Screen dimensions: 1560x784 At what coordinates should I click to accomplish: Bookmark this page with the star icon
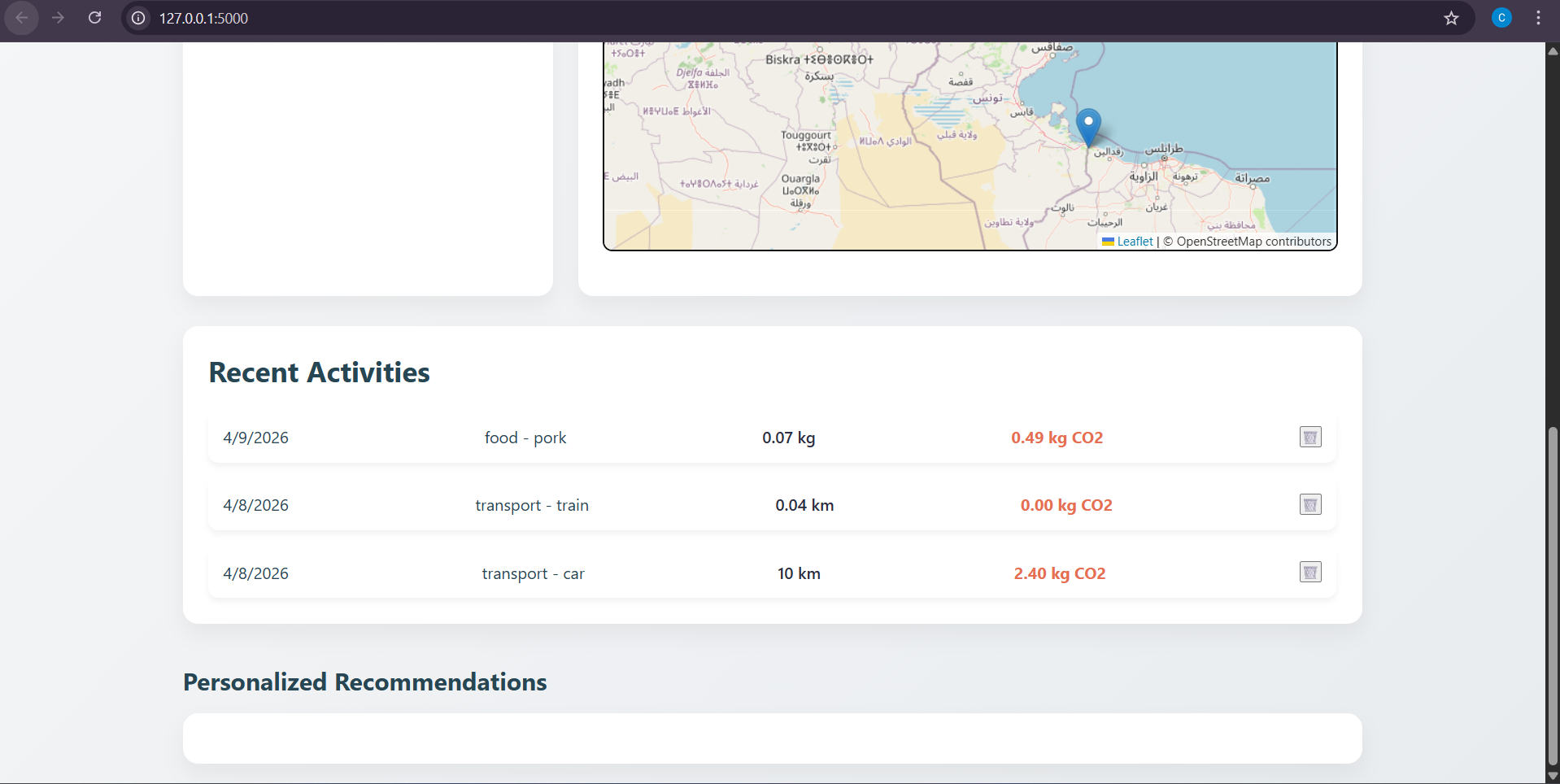(1451, 18)
